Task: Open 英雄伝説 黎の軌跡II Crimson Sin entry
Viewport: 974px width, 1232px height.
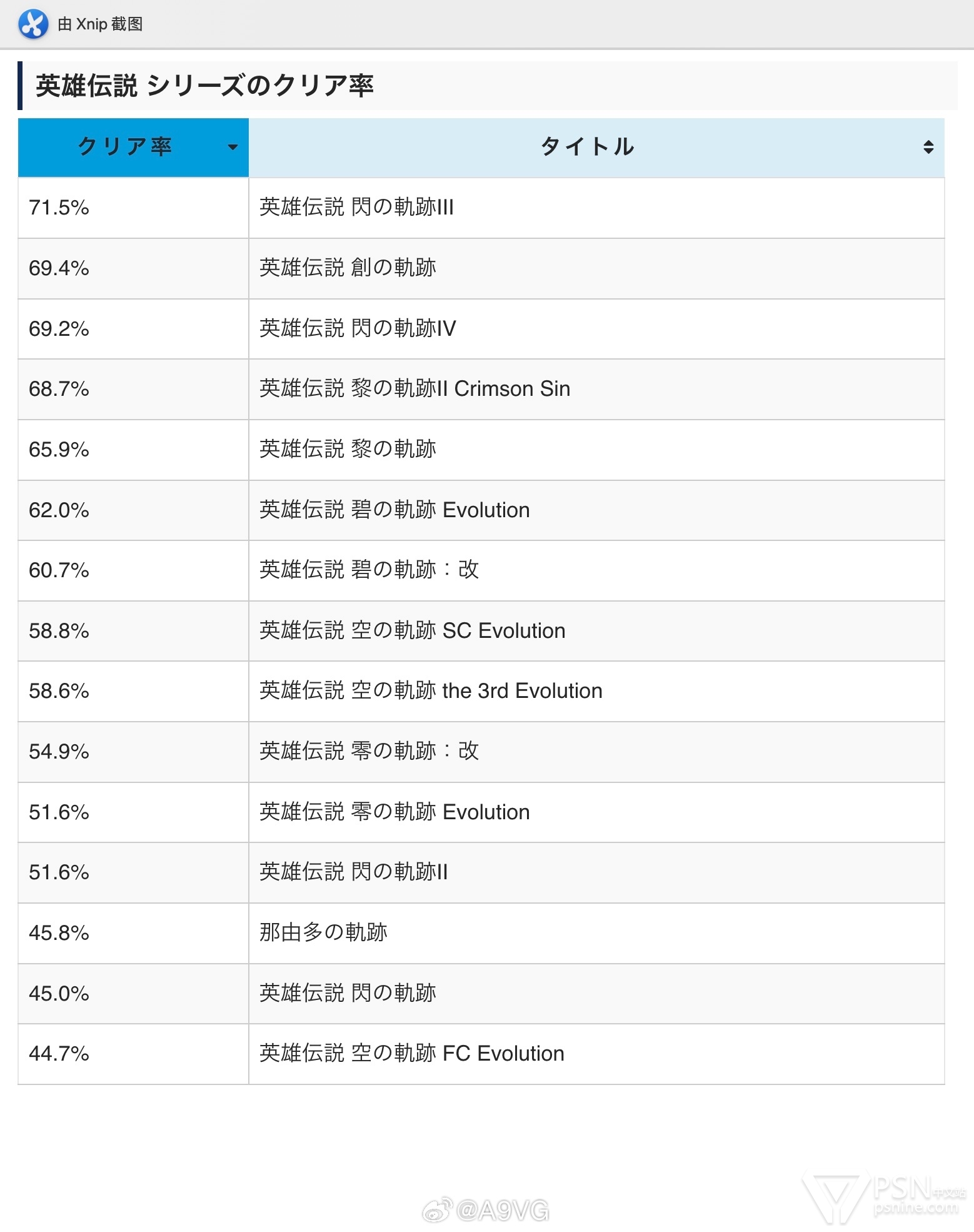Action: coord(414,389)
